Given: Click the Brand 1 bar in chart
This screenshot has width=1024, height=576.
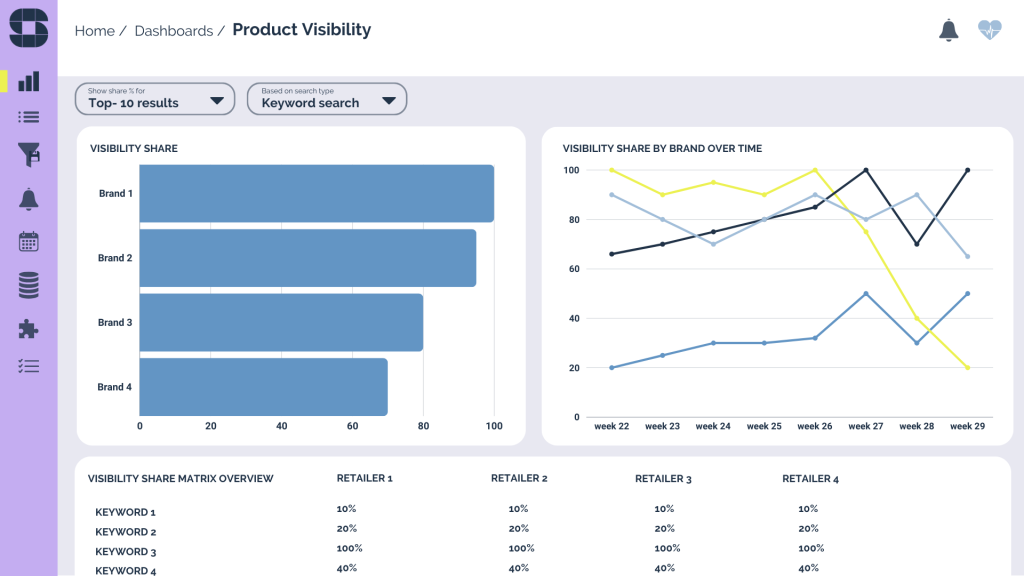Looking at the screenshot, I should (316, 193).
